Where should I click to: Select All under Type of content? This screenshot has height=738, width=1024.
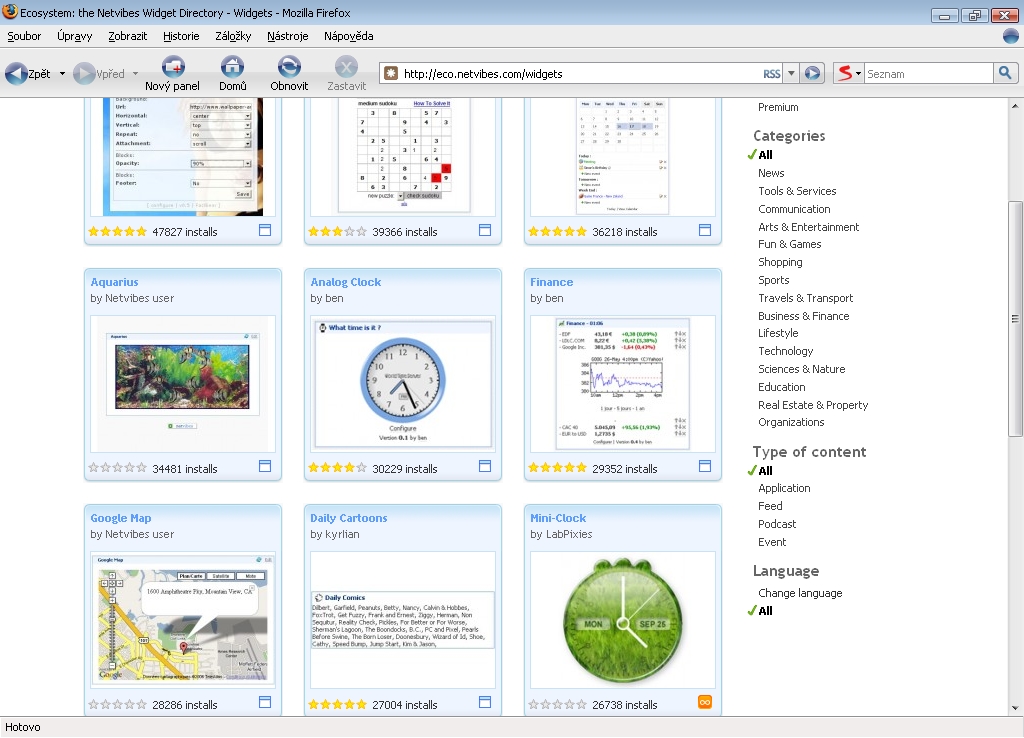[x=765, y=470]
